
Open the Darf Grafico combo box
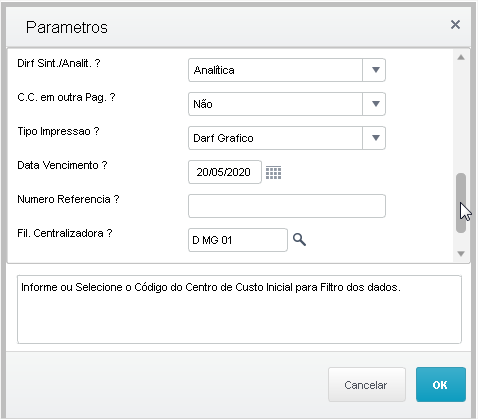tap(287, 138)
